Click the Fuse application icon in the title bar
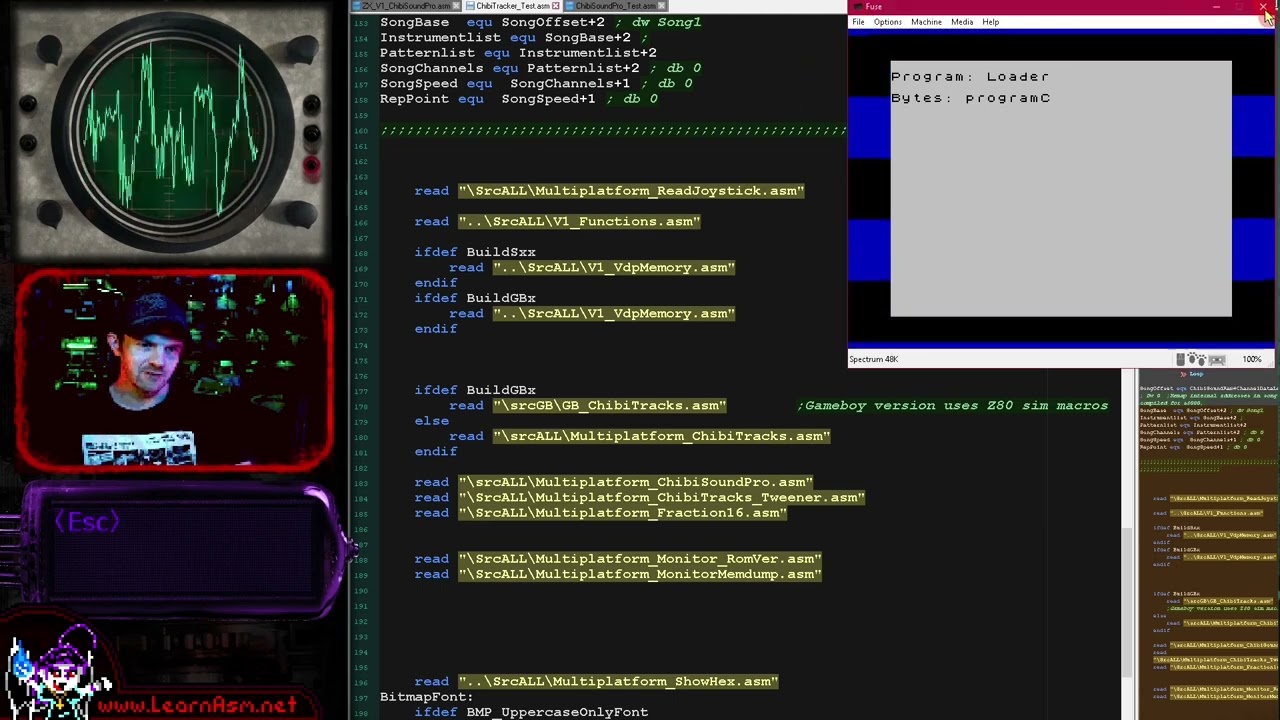 (857, 7)
